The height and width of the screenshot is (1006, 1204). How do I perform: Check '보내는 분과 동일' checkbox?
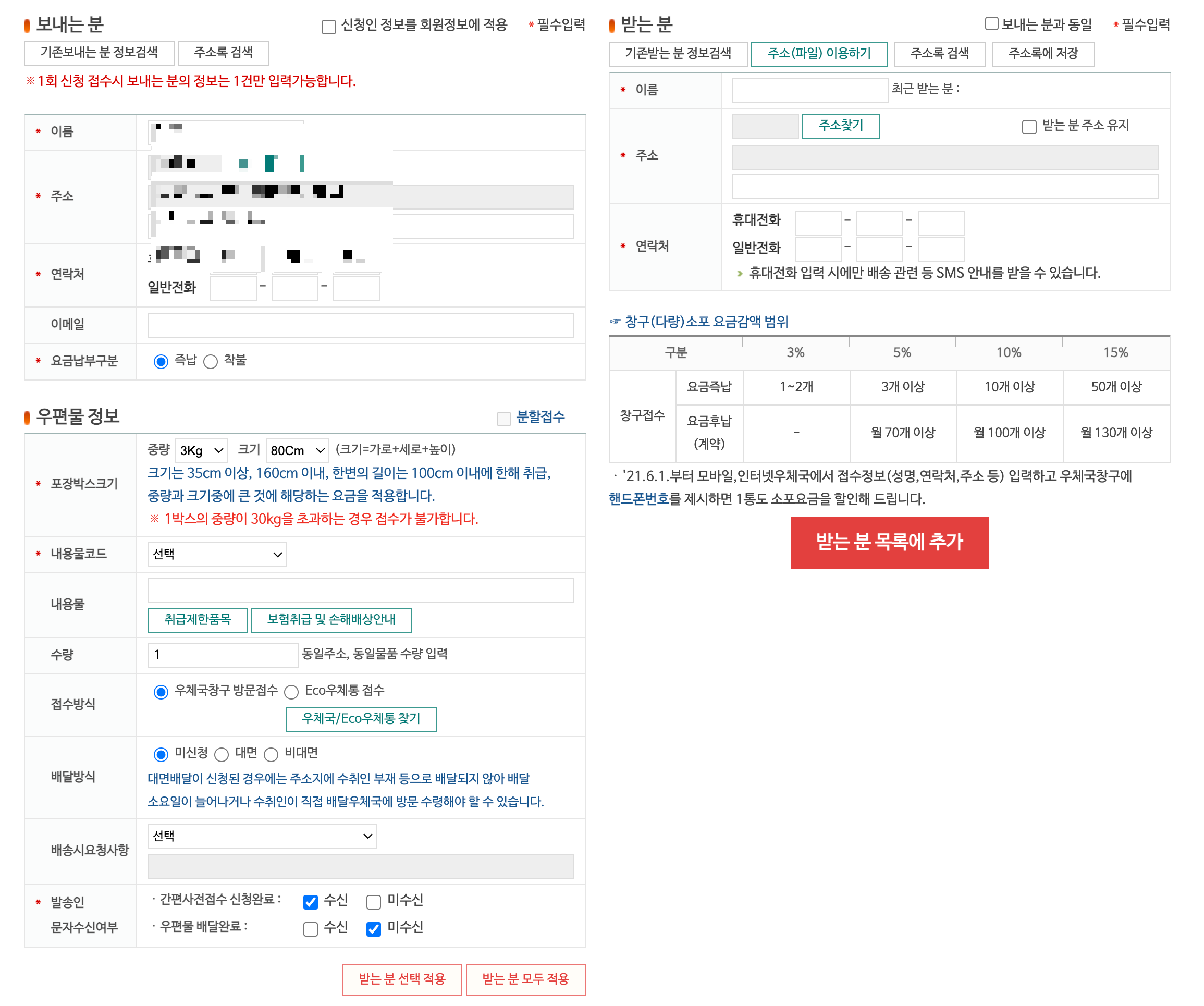point(991,24)
